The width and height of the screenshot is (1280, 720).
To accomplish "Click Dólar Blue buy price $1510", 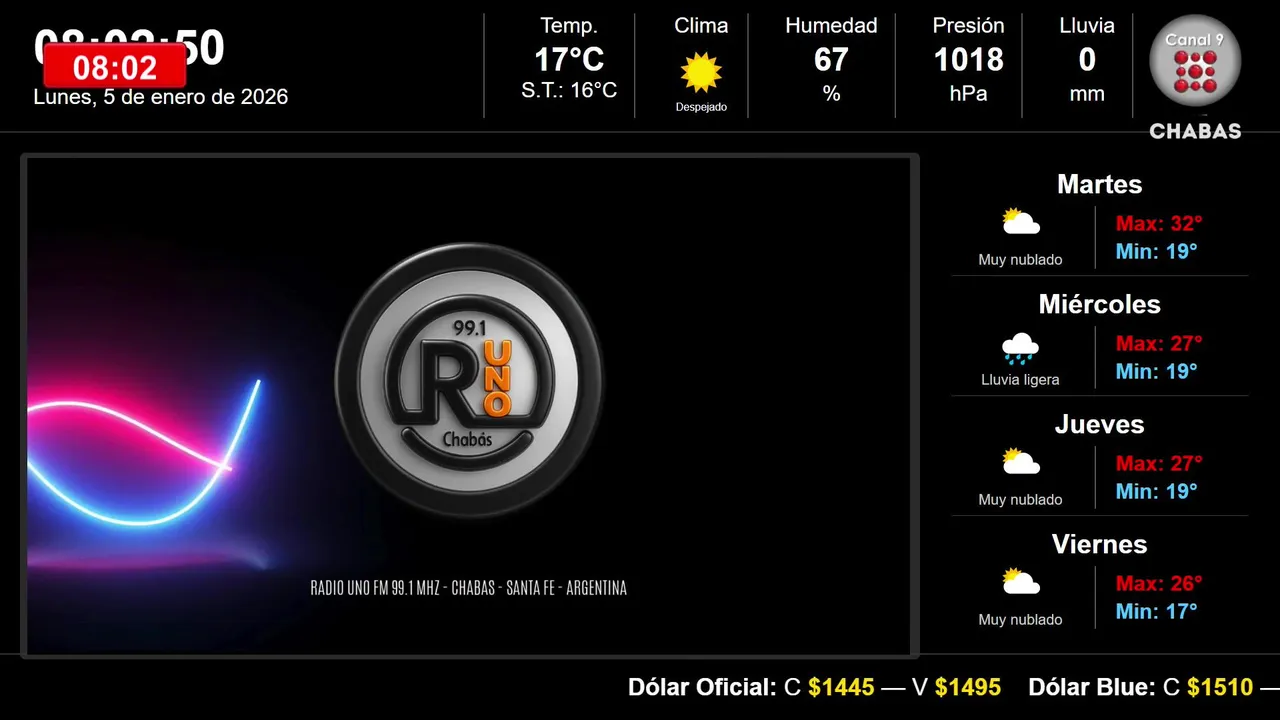I will point(1220,688).
